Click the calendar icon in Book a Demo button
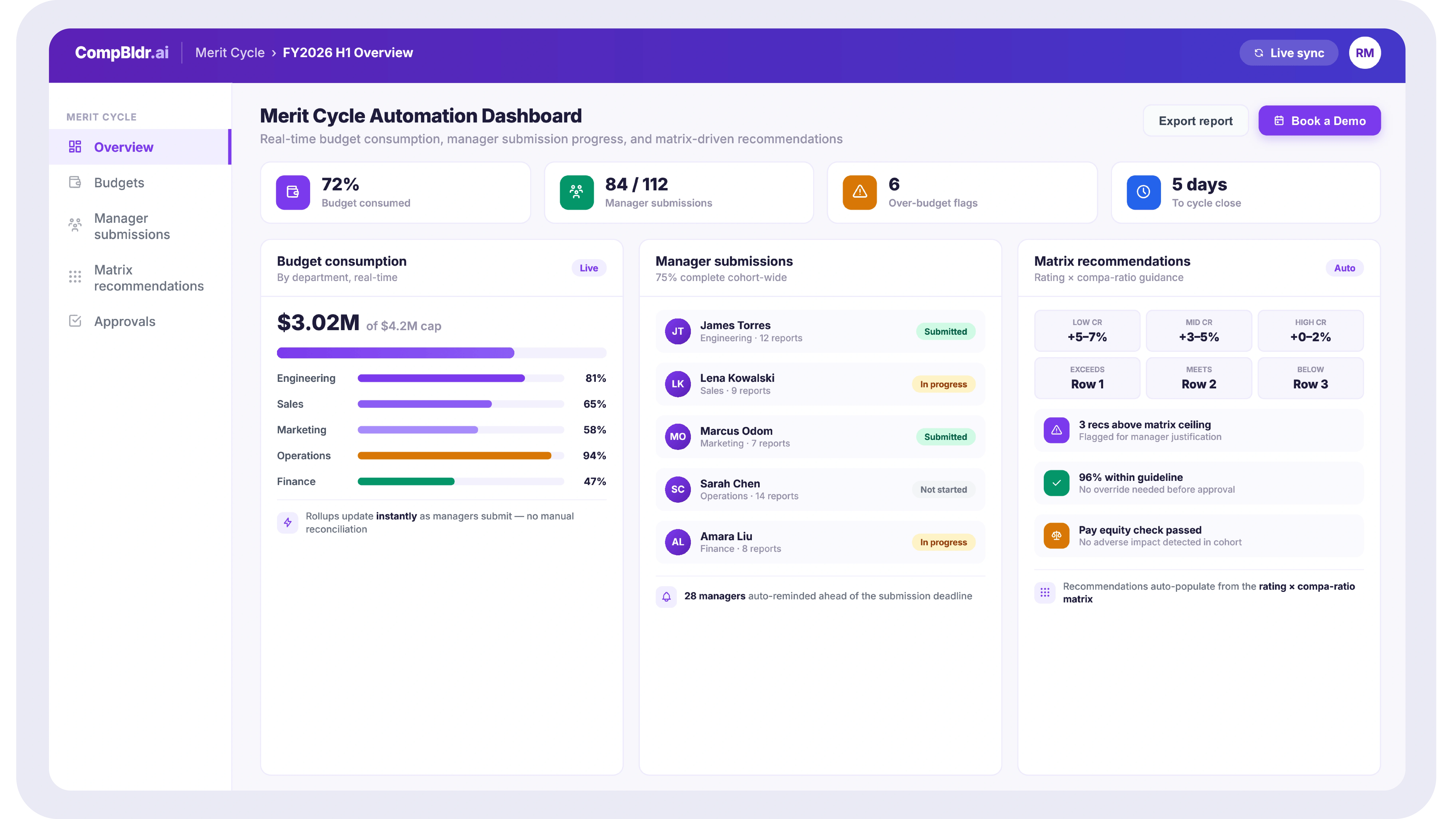Image resolution: width=1456 pixels, height=819 pixels. click(x=1279, y=120)
